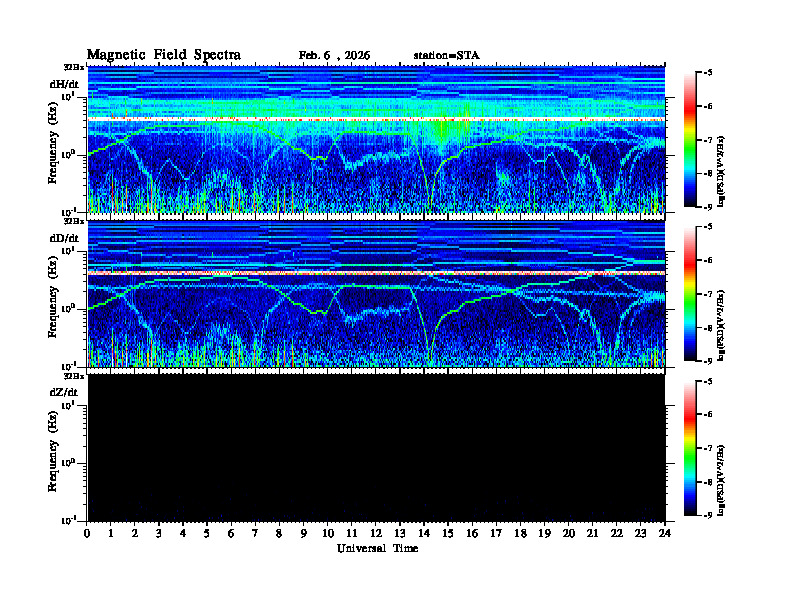792x612 pixels.
Task: Click the hour 16 tick label on time axis
Action: pos(472,533)
